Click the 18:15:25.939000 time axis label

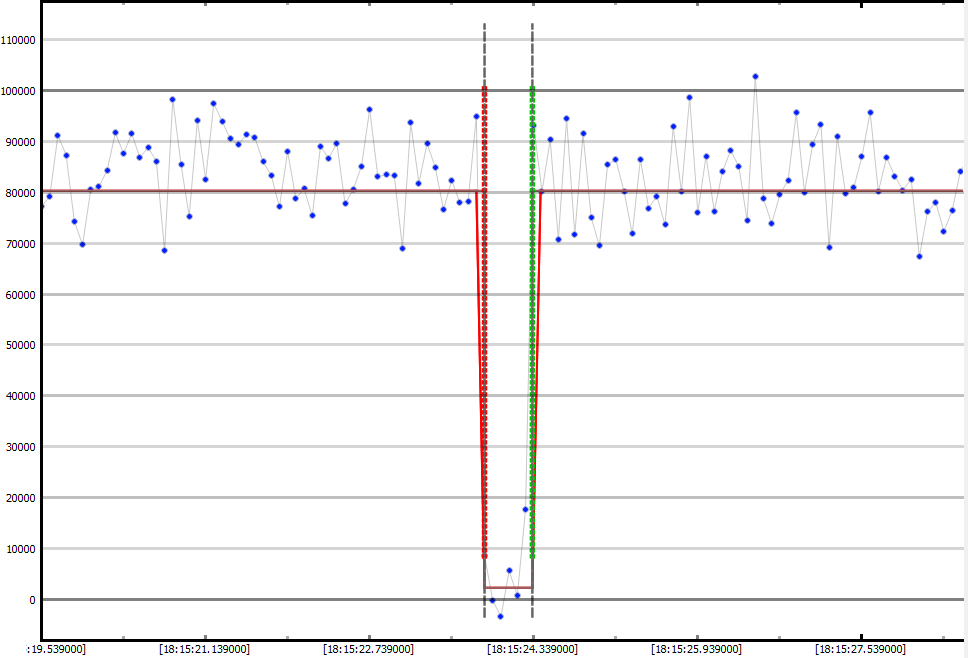(697, 649)
